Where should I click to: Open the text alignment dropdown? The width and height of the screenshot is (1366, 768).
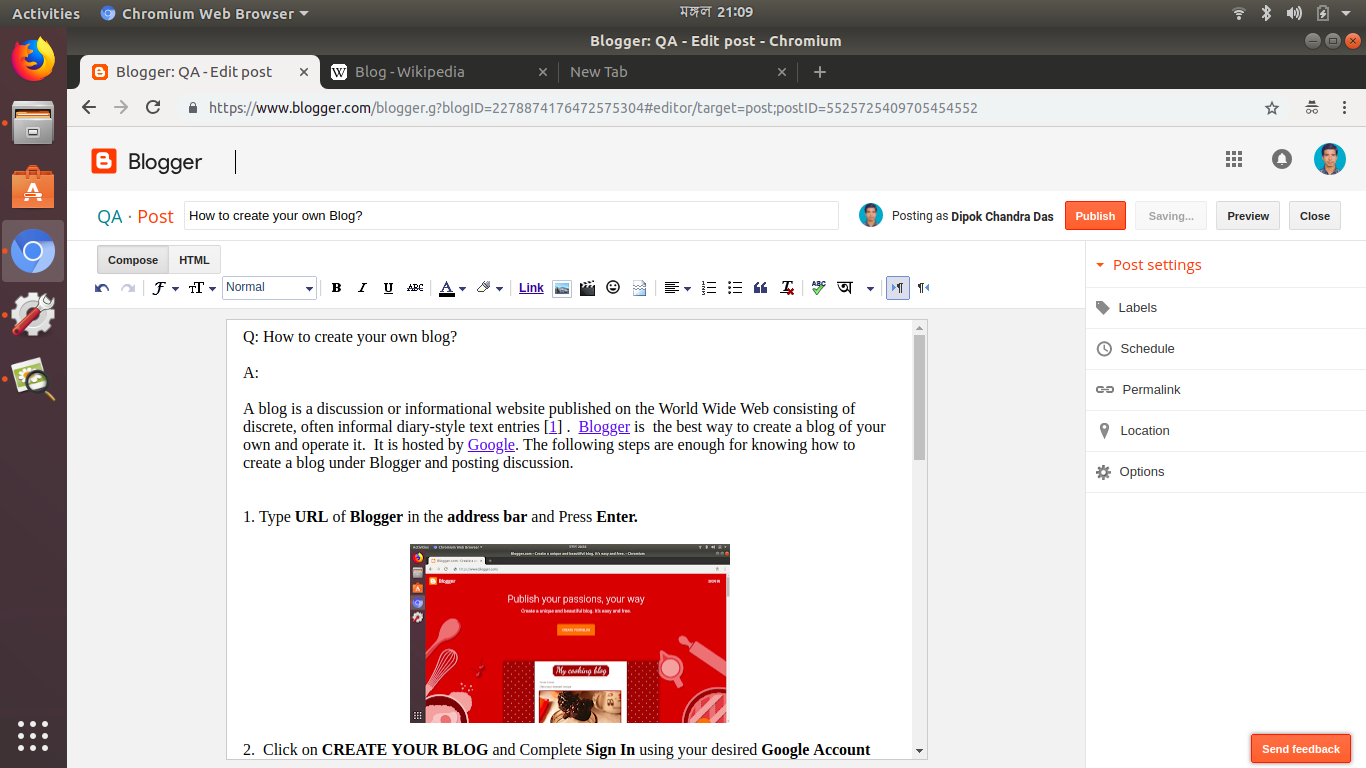coord(677,288)
